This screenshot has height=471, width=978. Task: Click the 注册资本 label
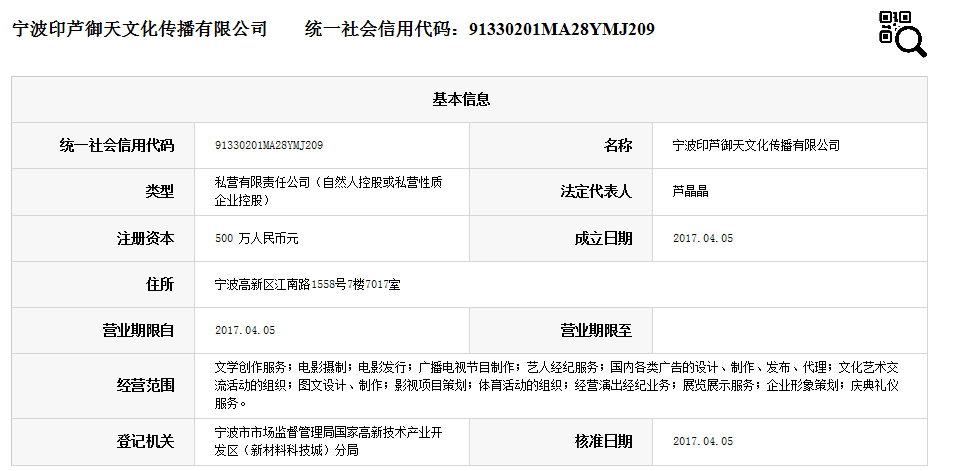click(145, 238)
